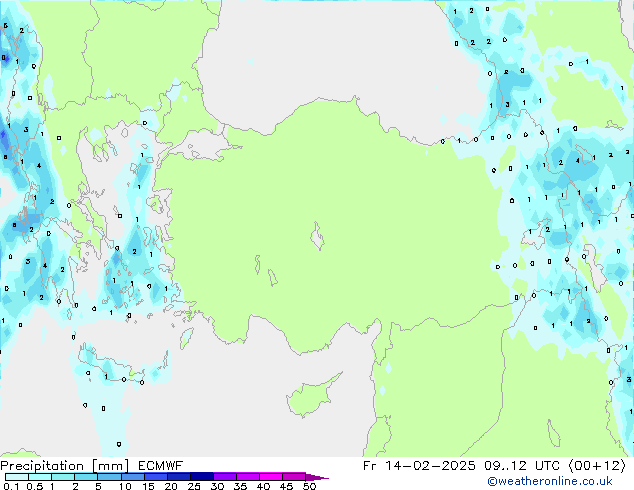Screen dimensions: 634x490
Task: Click the '[mm]' unit label
Action: click(x=111, y=466)
